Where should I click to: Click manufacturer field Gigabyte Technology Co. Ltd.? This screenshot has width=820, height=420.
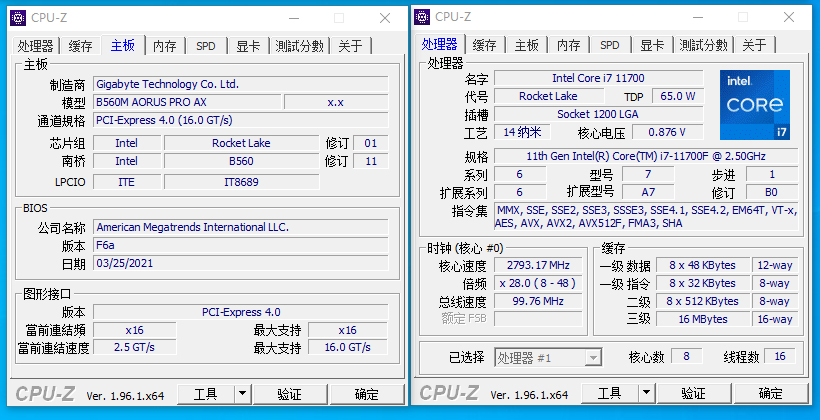[x=241, y=84]
